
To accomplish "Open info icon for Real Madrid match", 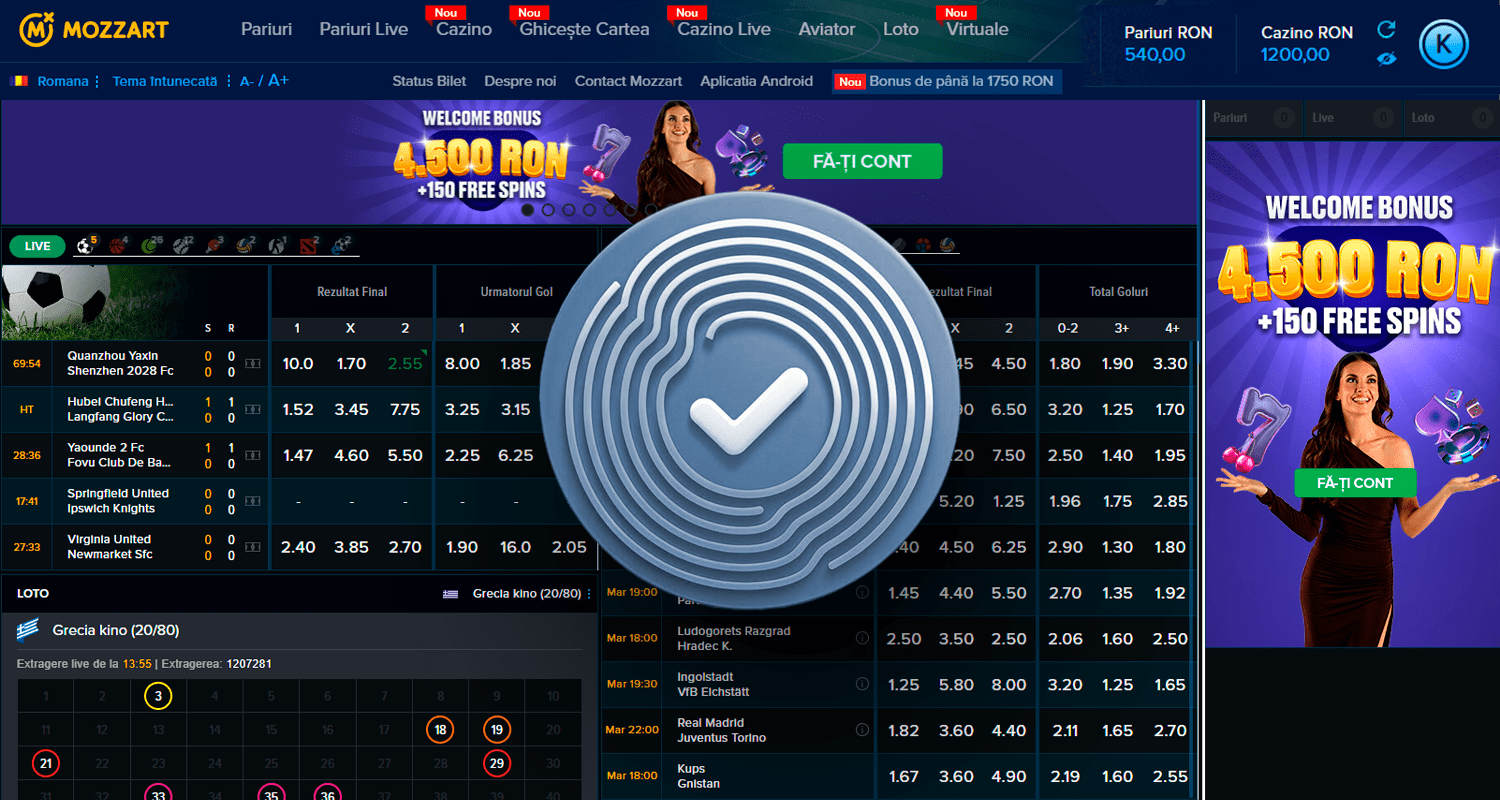I will (862, 730).
